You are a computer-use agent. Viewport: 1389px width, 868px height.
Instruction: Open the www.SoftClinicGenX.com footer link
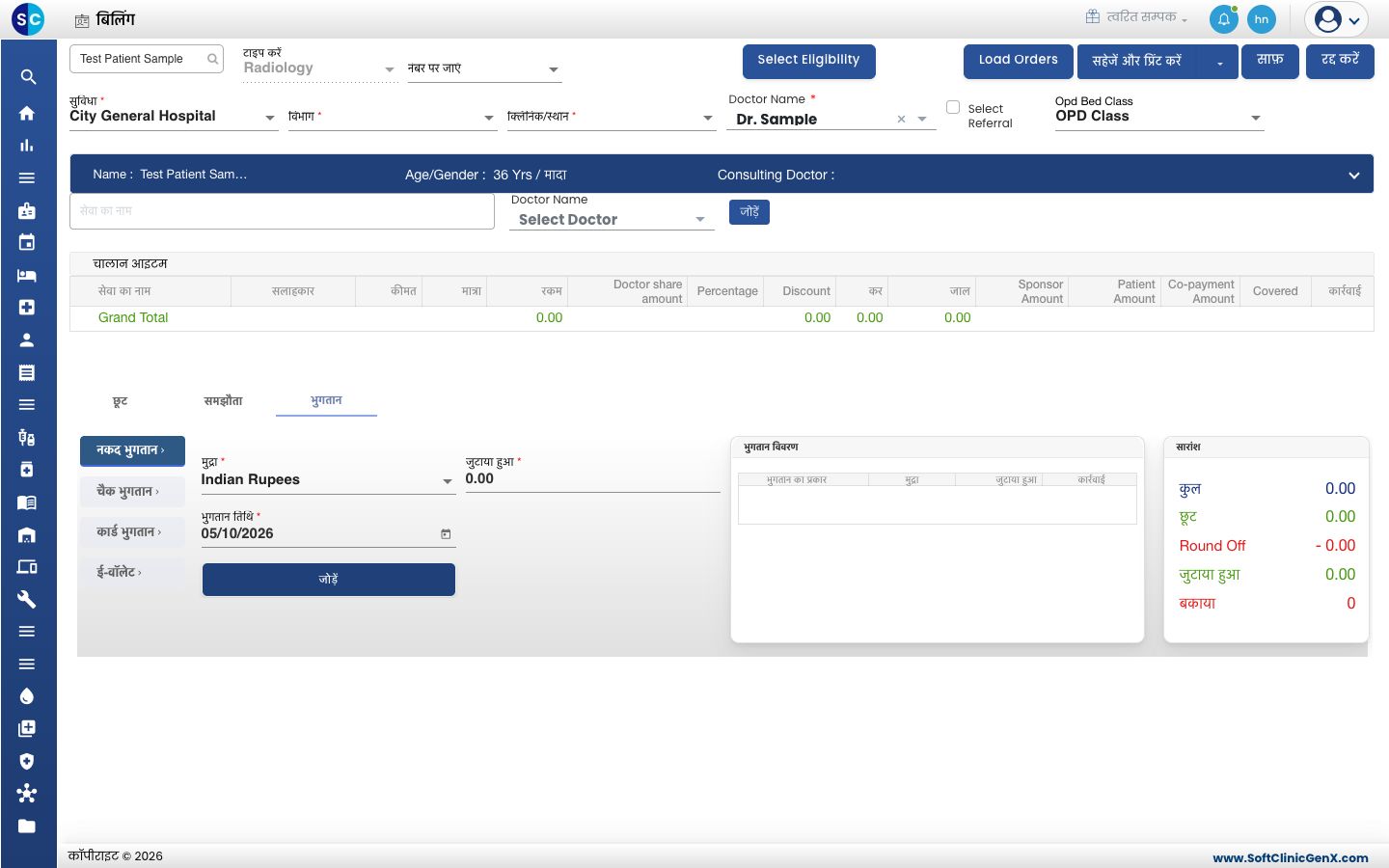pos(1291,857)
